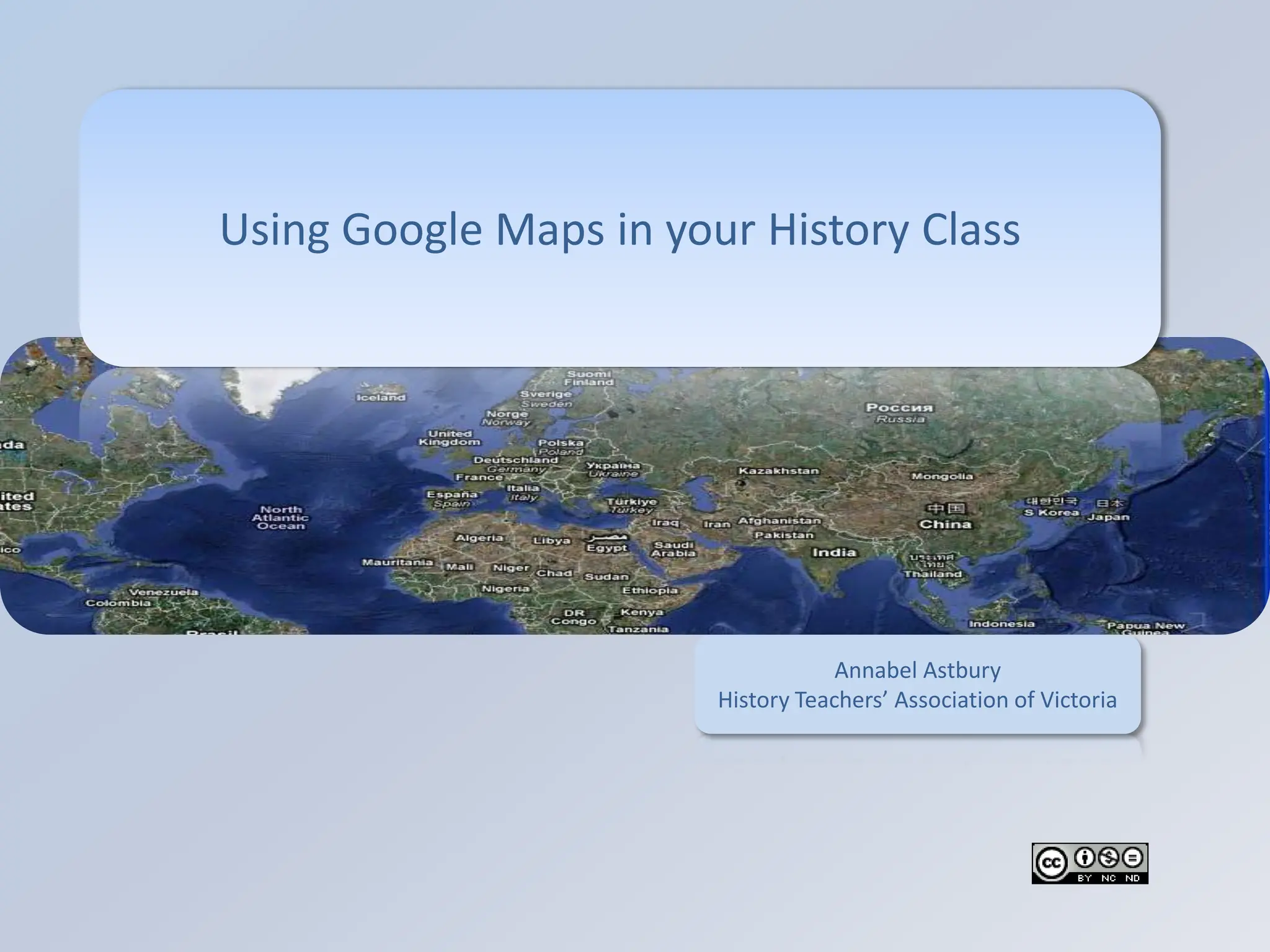
Task: Click the NC text on license badge
Action: tap(1109, 878)
